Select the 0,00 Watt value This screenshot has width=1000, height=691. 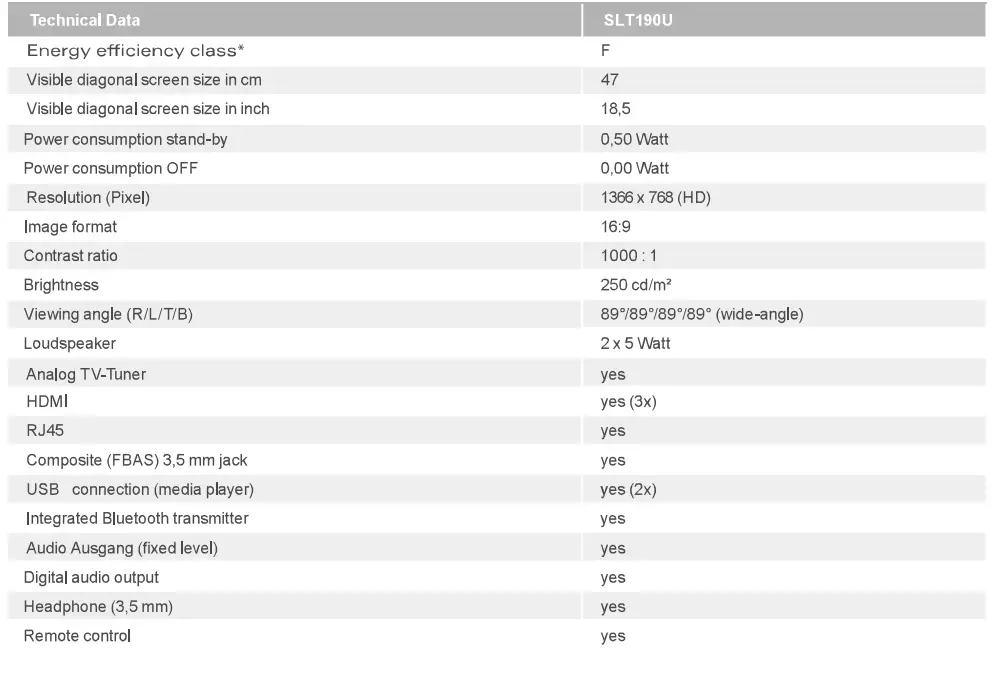[x=634, y=168]
